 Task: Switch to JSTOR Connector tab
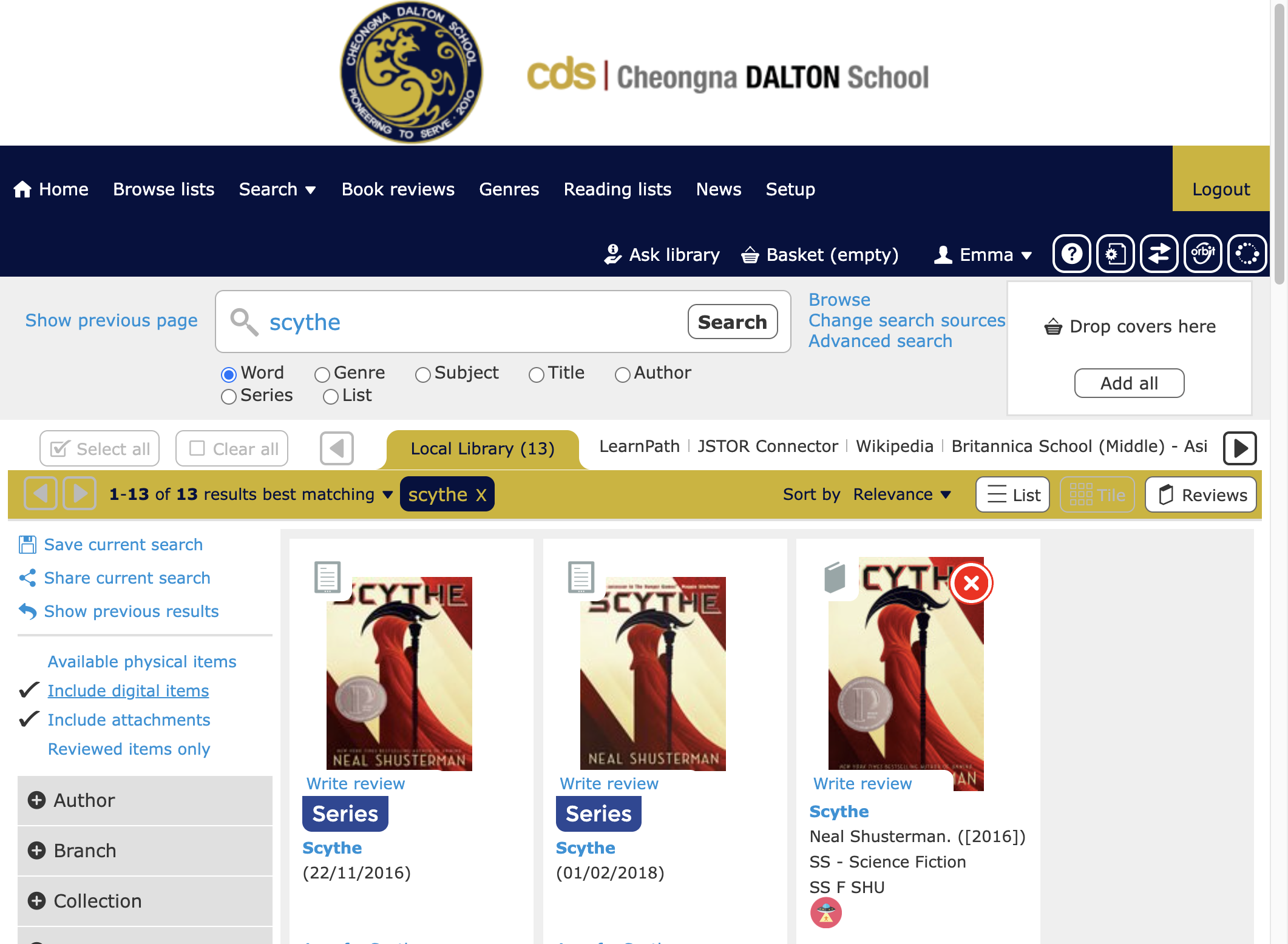(x=768, y=446)
